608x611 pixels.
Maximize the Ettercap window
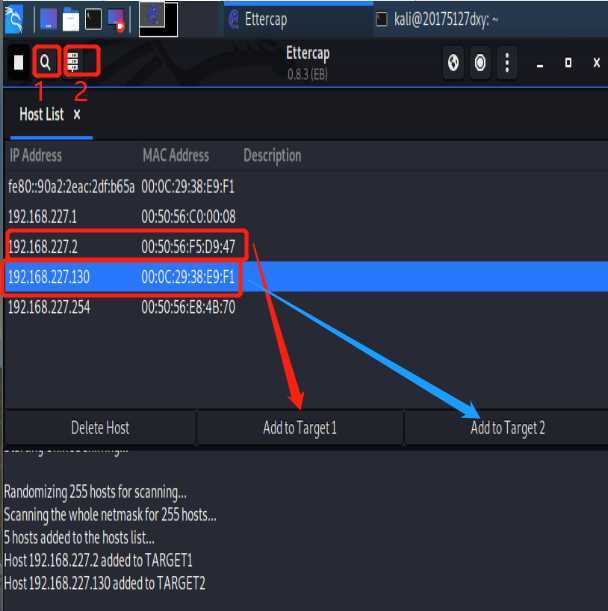568,63
